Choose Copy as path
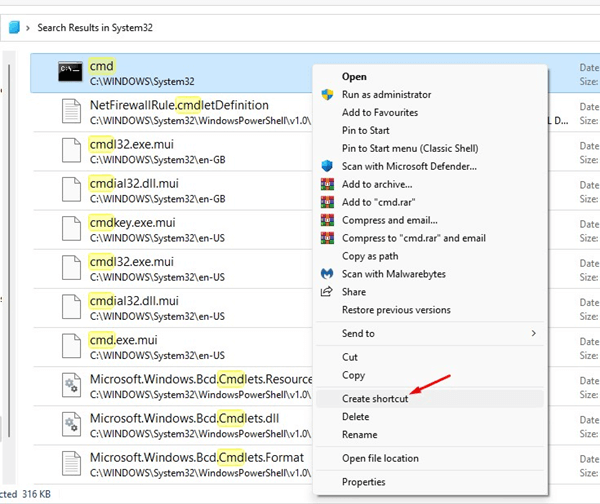Screen dimensions: 600x504 coord(370,256)
